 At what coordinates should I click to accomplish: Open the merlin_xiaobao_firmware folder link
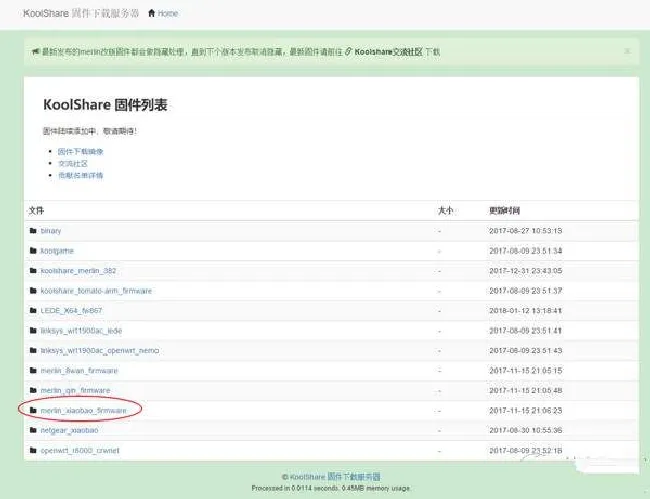[x=83, y=410]
